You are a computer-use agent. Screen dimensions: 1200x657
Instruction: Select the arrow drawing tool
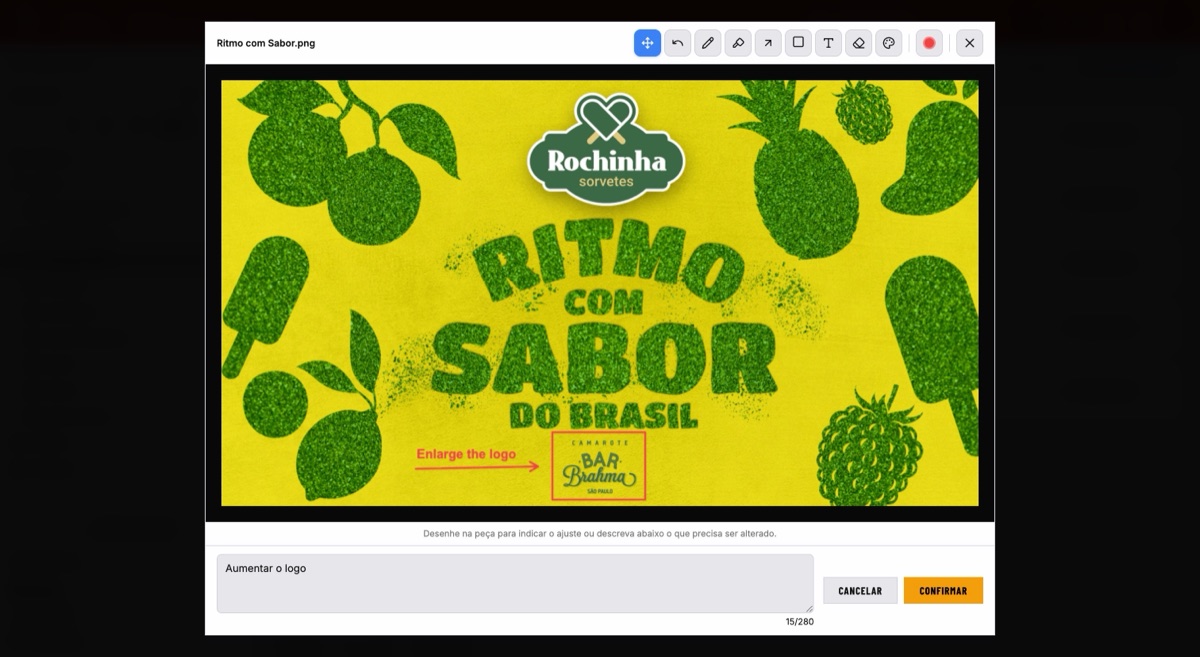click(x=768, y=43)
